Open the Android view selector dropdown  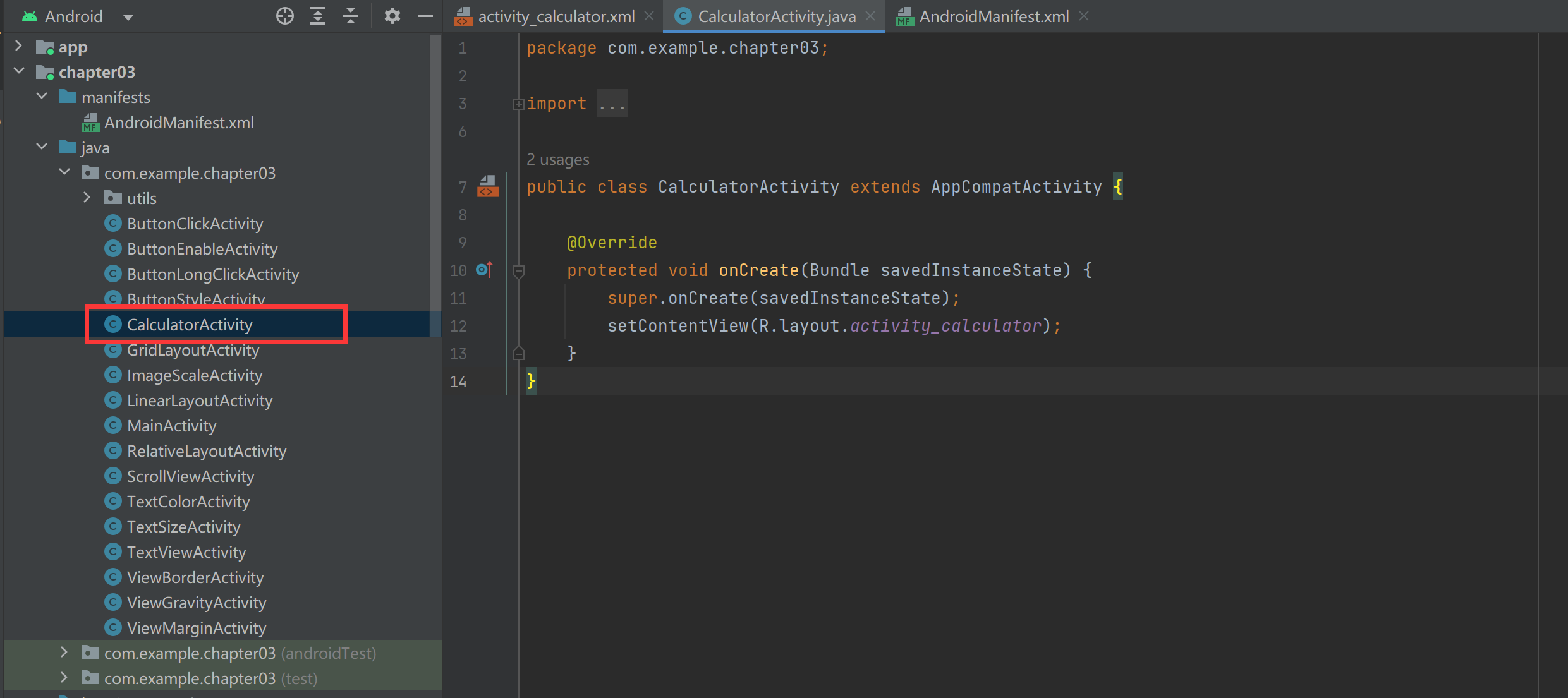pyautogui.click(x=128, y=17)
